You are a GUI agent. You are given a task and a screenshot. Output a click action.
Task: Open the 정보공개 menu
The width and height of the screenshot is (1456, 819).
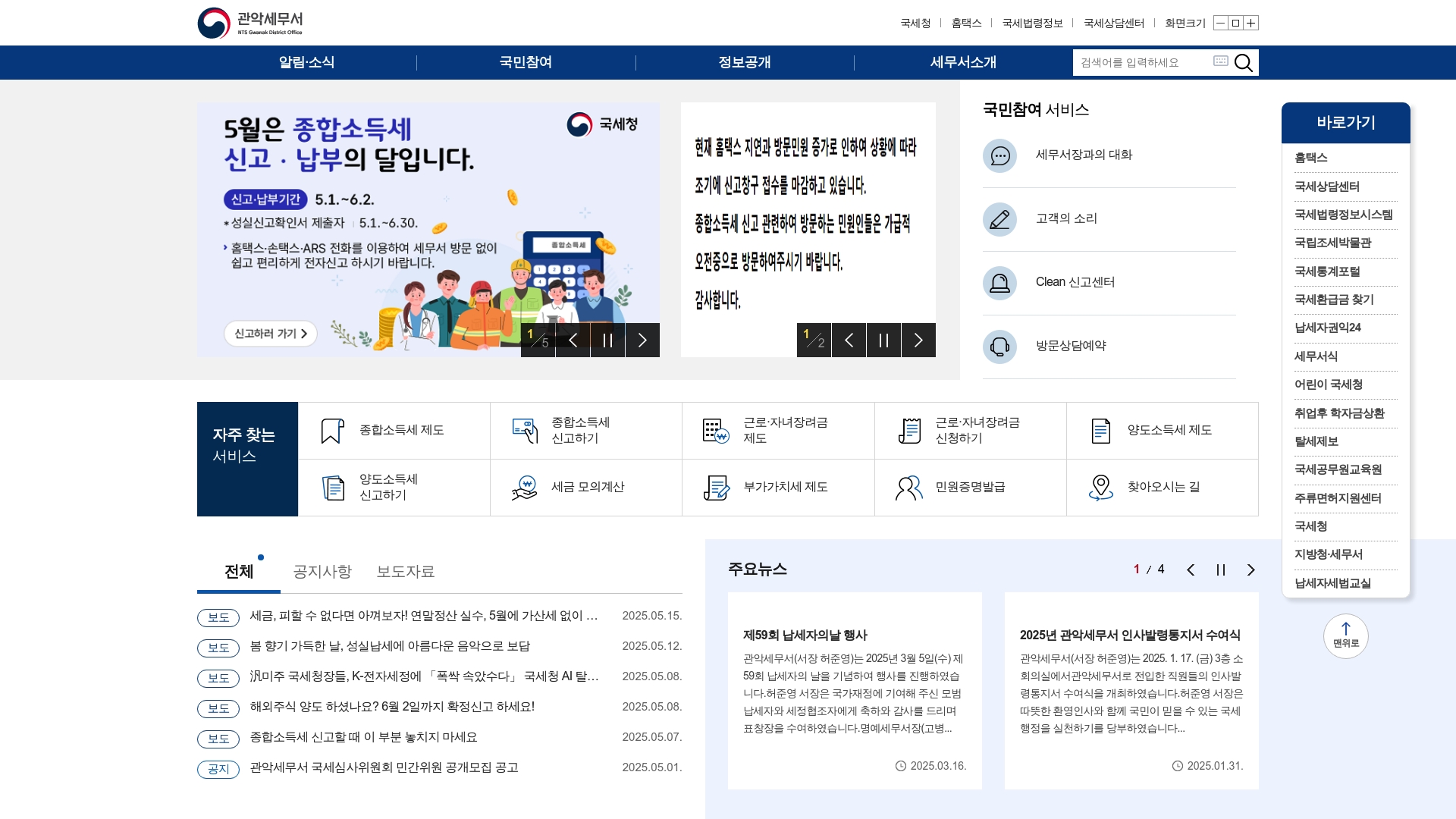[745, 63]
